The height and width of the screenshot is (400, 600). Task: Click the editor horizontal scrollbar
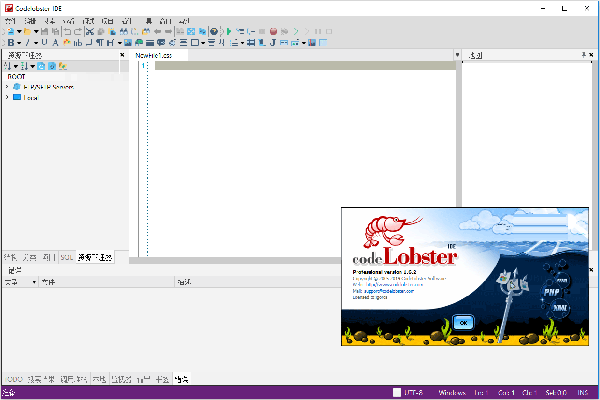235,261
